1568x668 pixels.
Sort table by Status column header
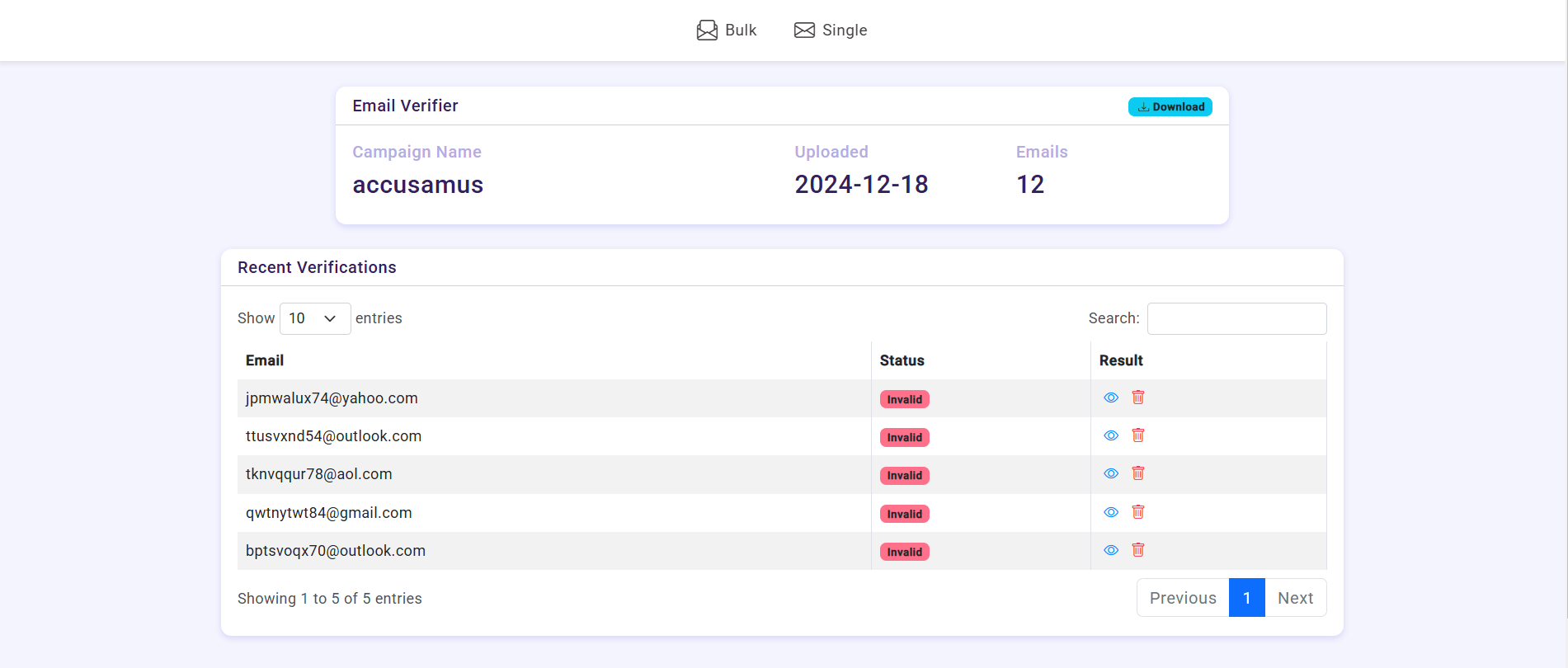click(x=902, y=360)
